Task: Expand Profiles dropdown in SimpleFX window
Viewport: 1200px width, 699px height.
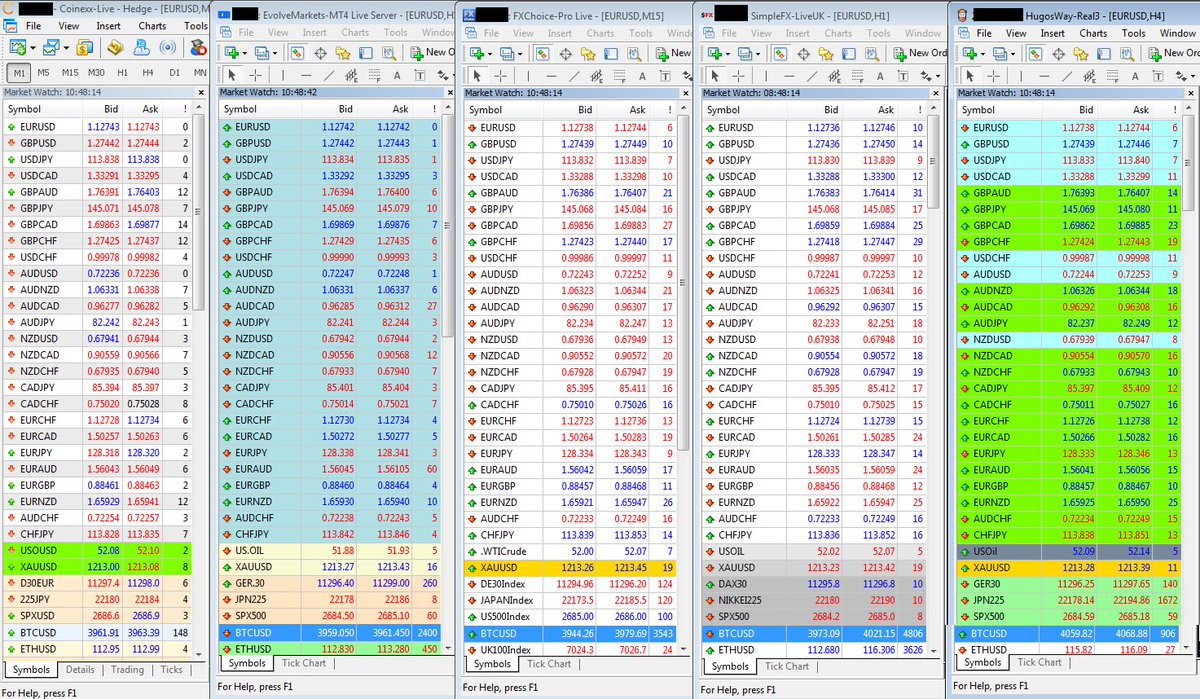Action: click(x=758, y=52)
